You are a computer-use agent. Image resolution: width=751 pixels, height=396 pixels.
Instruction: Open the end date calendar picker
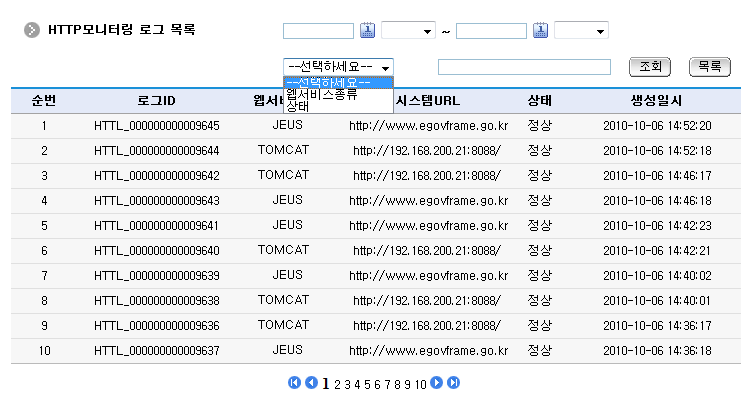click(540, 30)
